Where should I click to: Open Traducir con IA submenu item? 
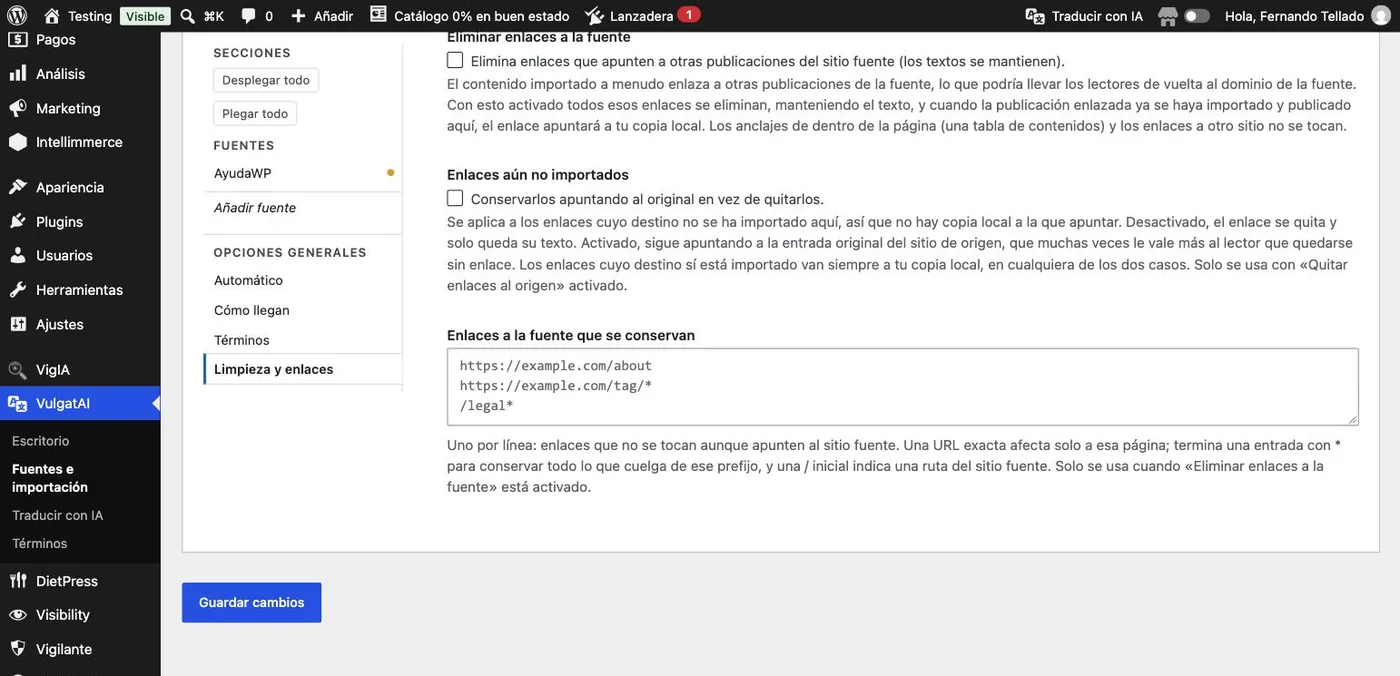click(x=57, y=515)
